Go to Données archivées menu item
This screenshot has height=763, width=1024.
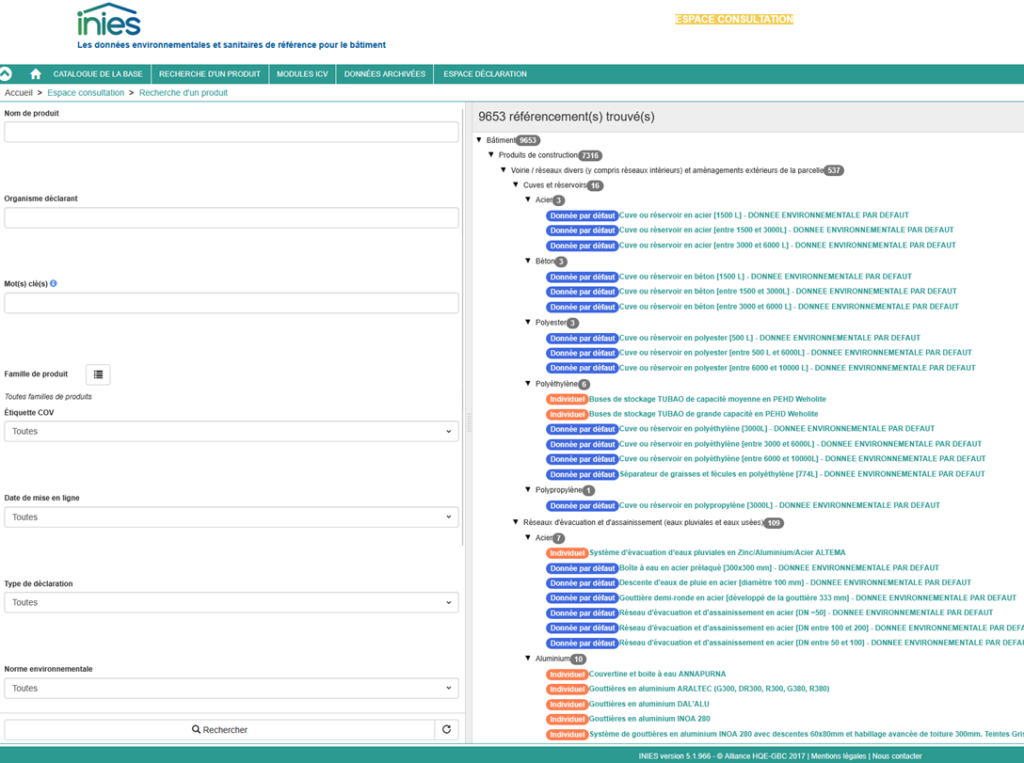click(x=384, y=74)
